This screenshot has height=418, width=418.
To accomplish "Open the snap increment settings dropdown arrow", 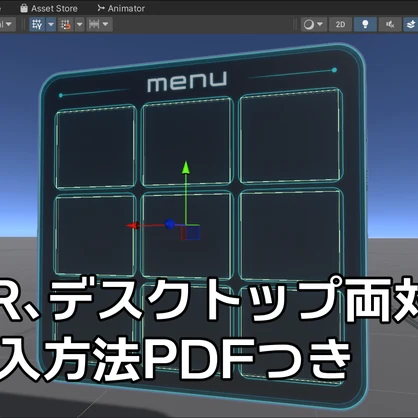I will tap(80, 24).
